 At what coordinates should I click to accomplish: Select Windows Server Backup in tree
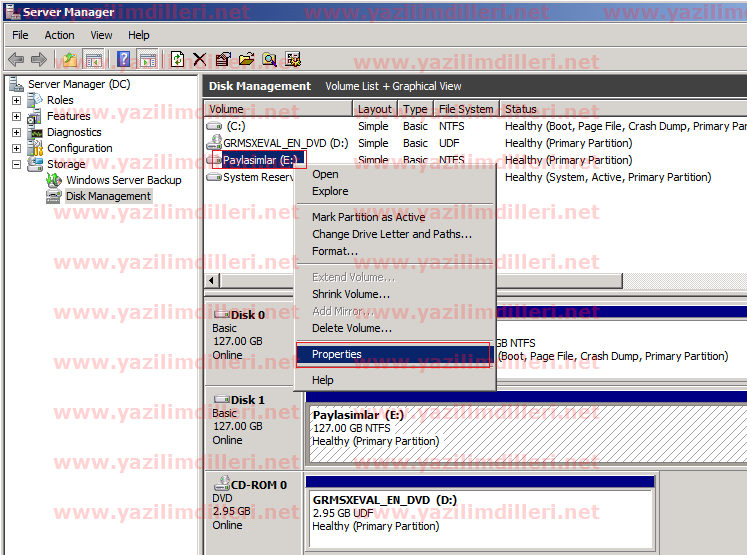click(123, 180)
